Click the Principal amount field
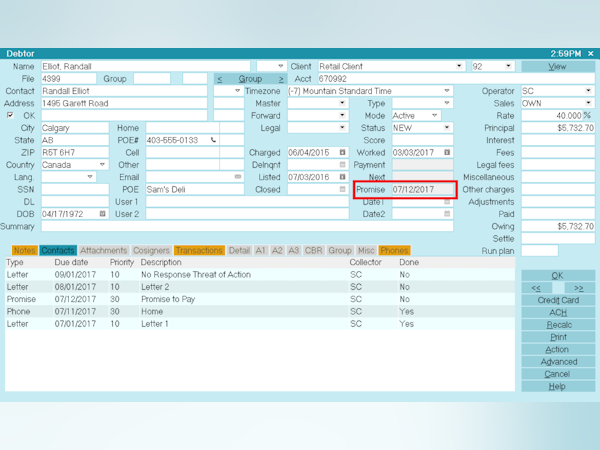 pos(558,128)
